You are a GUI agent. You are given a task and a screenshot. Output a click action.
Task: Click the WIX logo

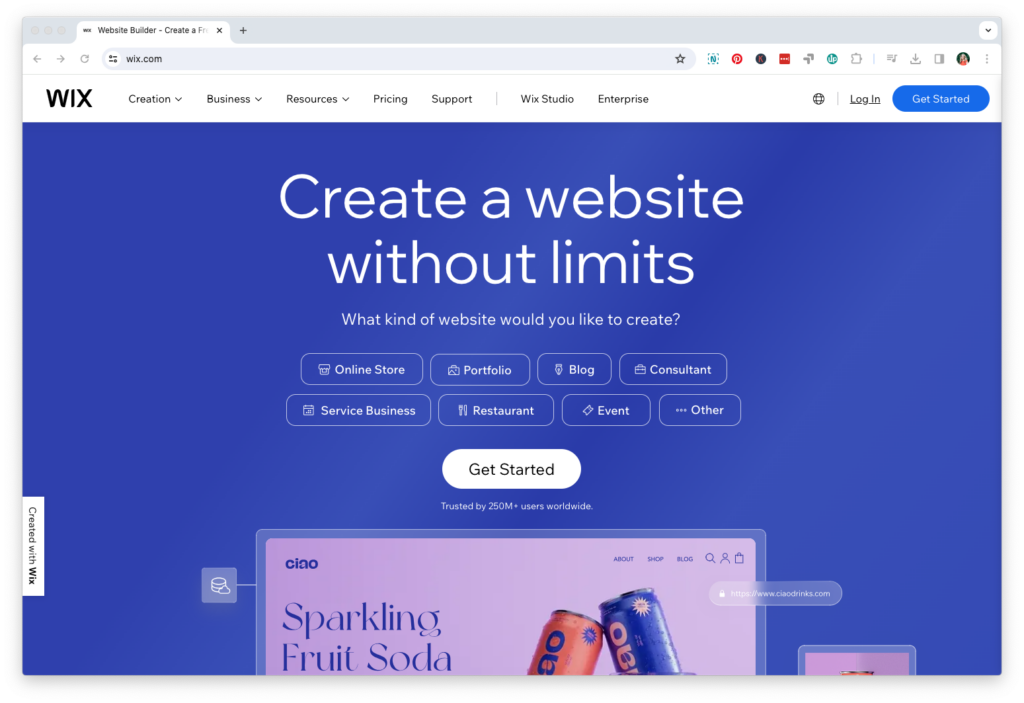tap(69, 99)
